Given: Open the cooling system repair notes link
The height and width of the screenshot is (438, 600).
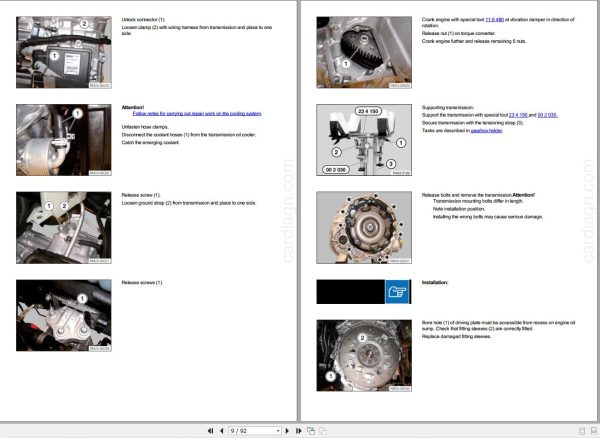Looking at the screenshot, I should pyautogui.click(x=197, y=114).
